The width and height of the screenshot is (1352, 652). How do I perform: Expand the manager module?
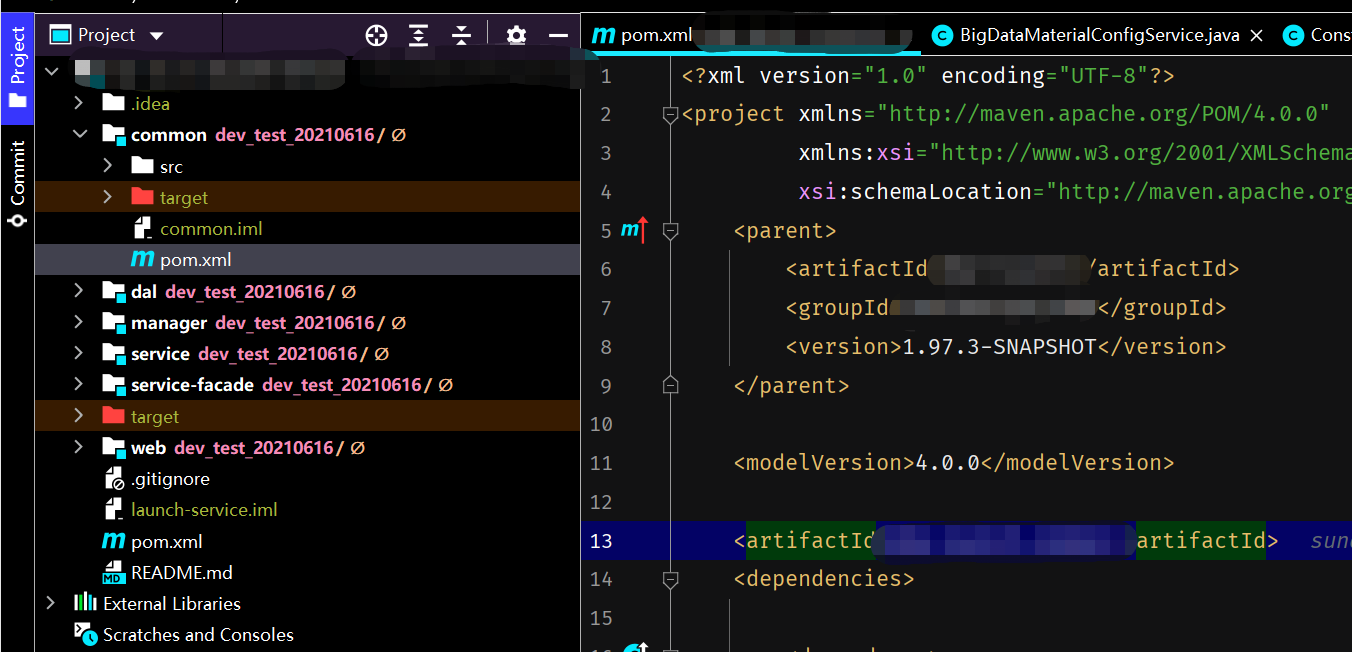coord(79,322)
